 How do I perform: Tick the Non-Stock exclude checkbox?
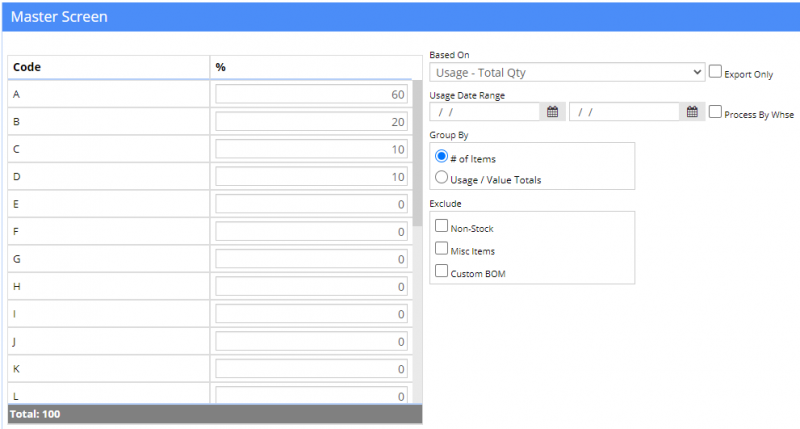click(x=442, y=228)
